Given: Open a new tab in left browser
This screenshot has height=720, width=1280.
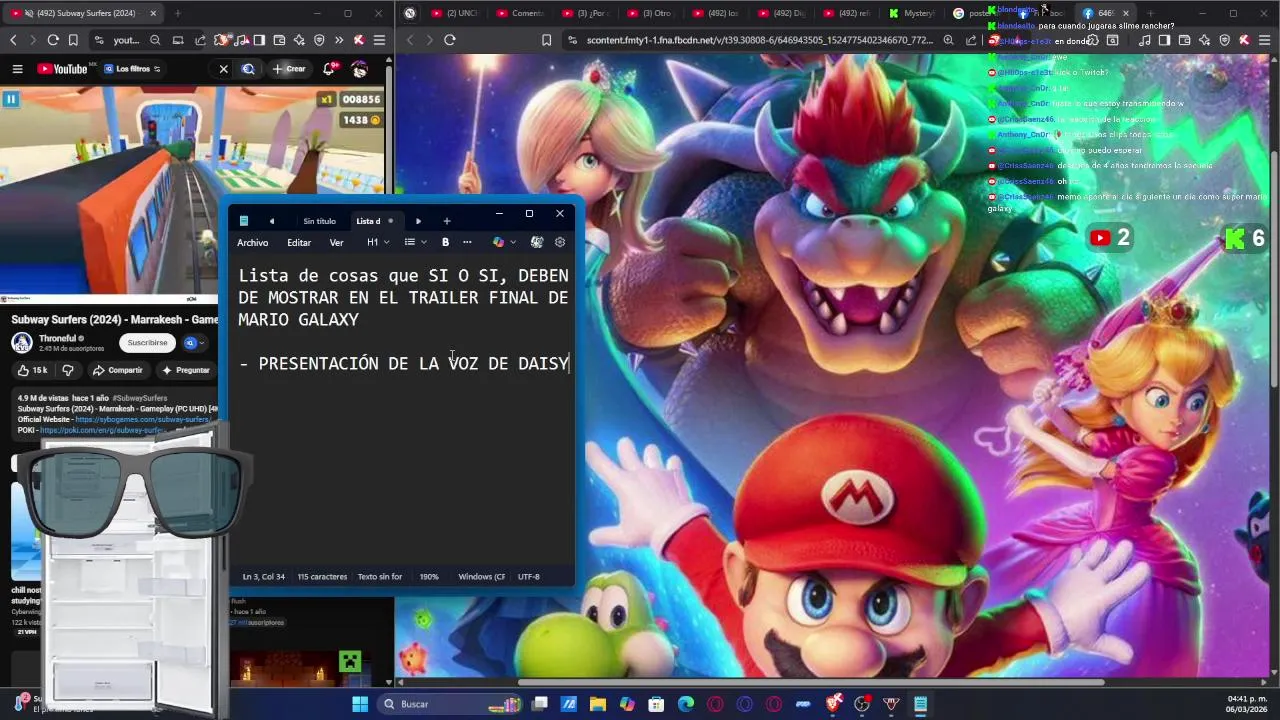Looking at the screenshot, I should (178, 13).
